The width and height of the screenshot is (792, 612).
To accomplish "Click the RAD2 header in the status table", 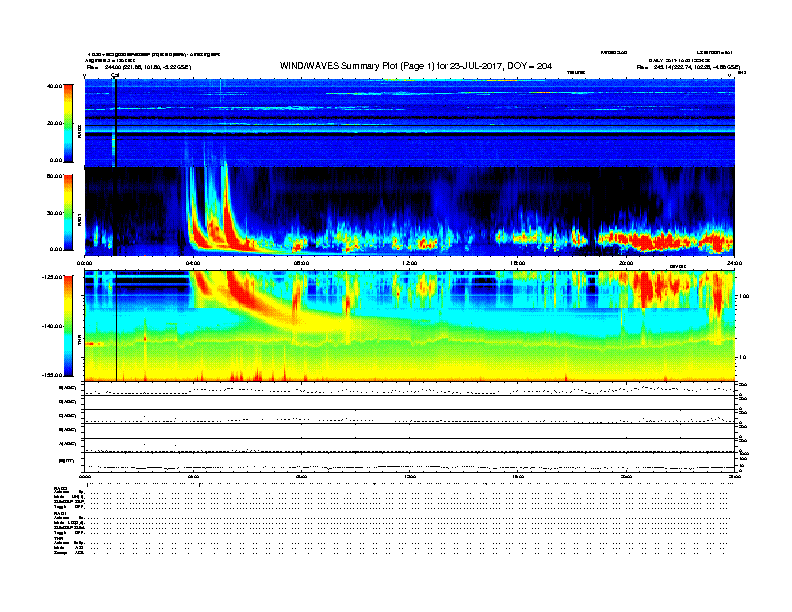I will point(61,488).
